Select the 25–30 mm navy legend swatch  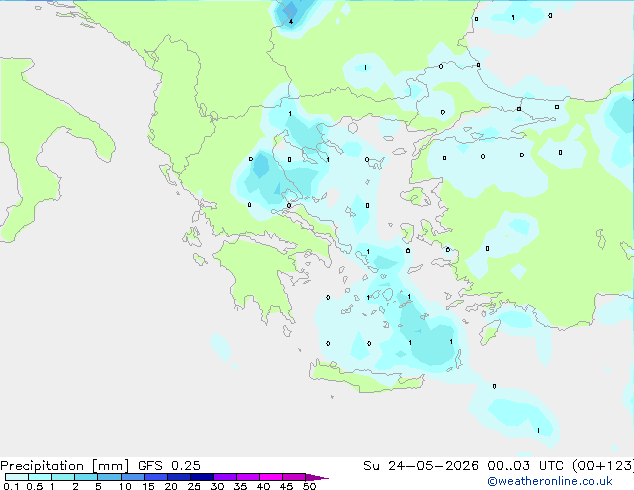[201, 477]
